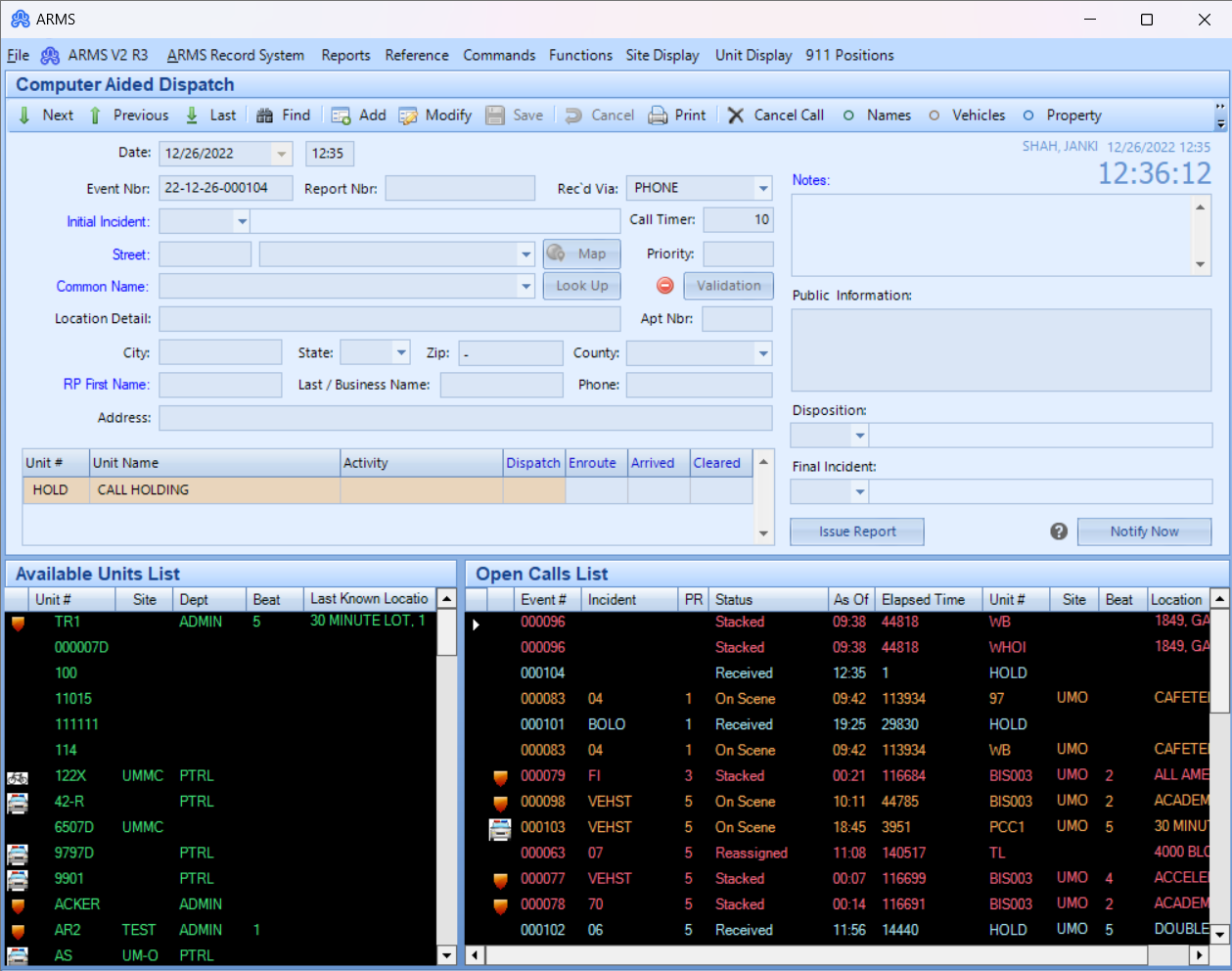Click the patrol car icon next to unit 42-R
The image size is (1232, 971).
18,804
